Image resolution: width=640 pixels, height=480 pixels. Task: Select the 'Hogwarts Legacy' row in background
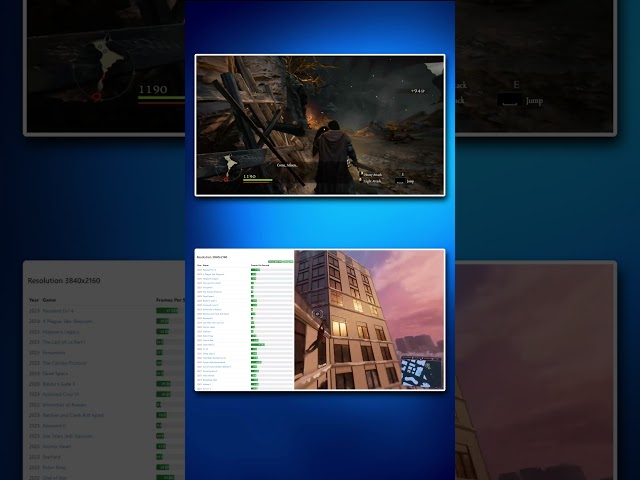coord(106,332)
